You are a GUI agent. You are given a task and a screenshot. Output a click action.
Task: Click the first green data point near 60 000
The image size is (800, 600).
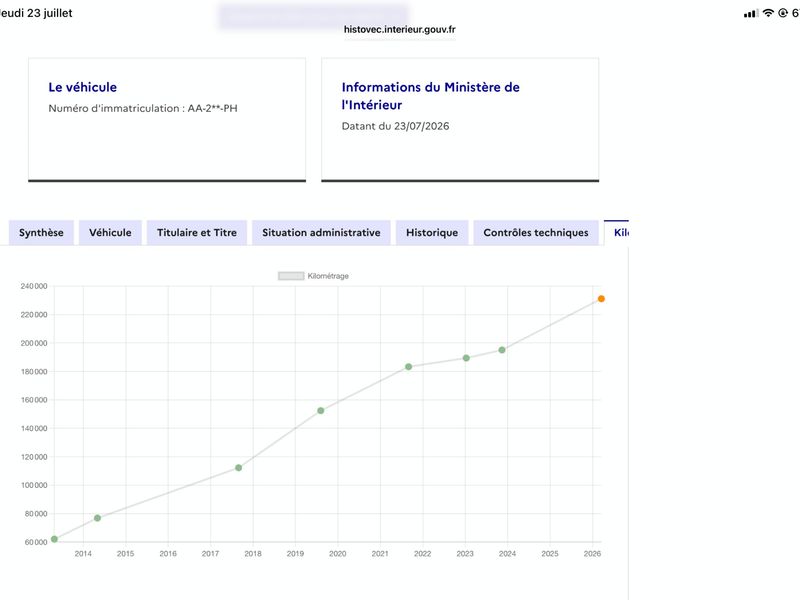coord(55,539)
